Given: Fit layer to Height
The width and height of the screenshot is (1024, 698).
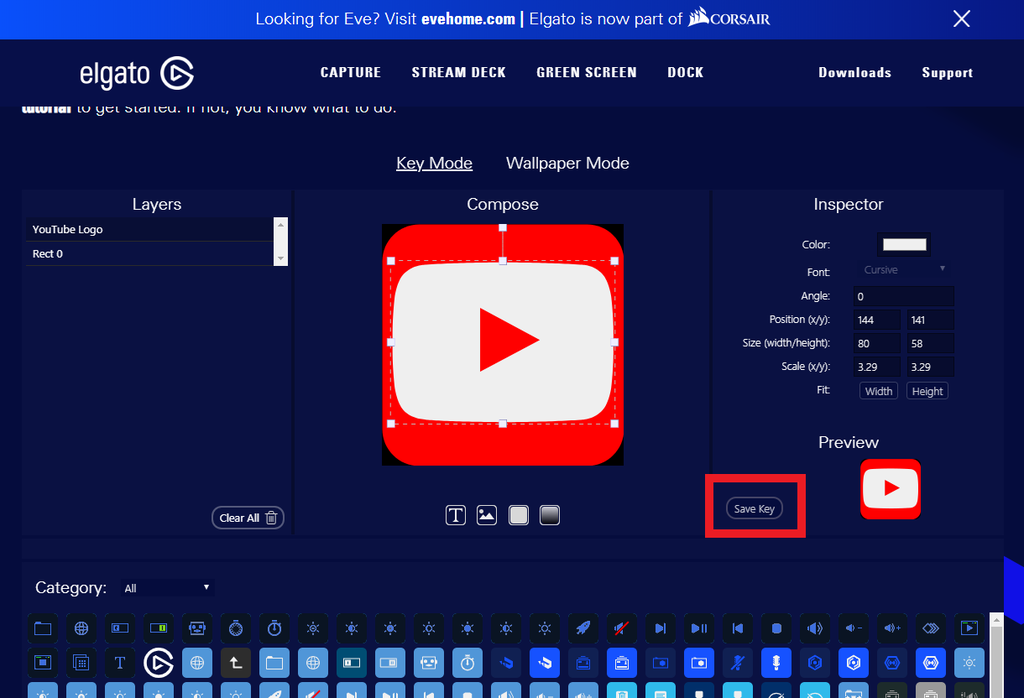Looking at the screenshot, I should (927, 391).
